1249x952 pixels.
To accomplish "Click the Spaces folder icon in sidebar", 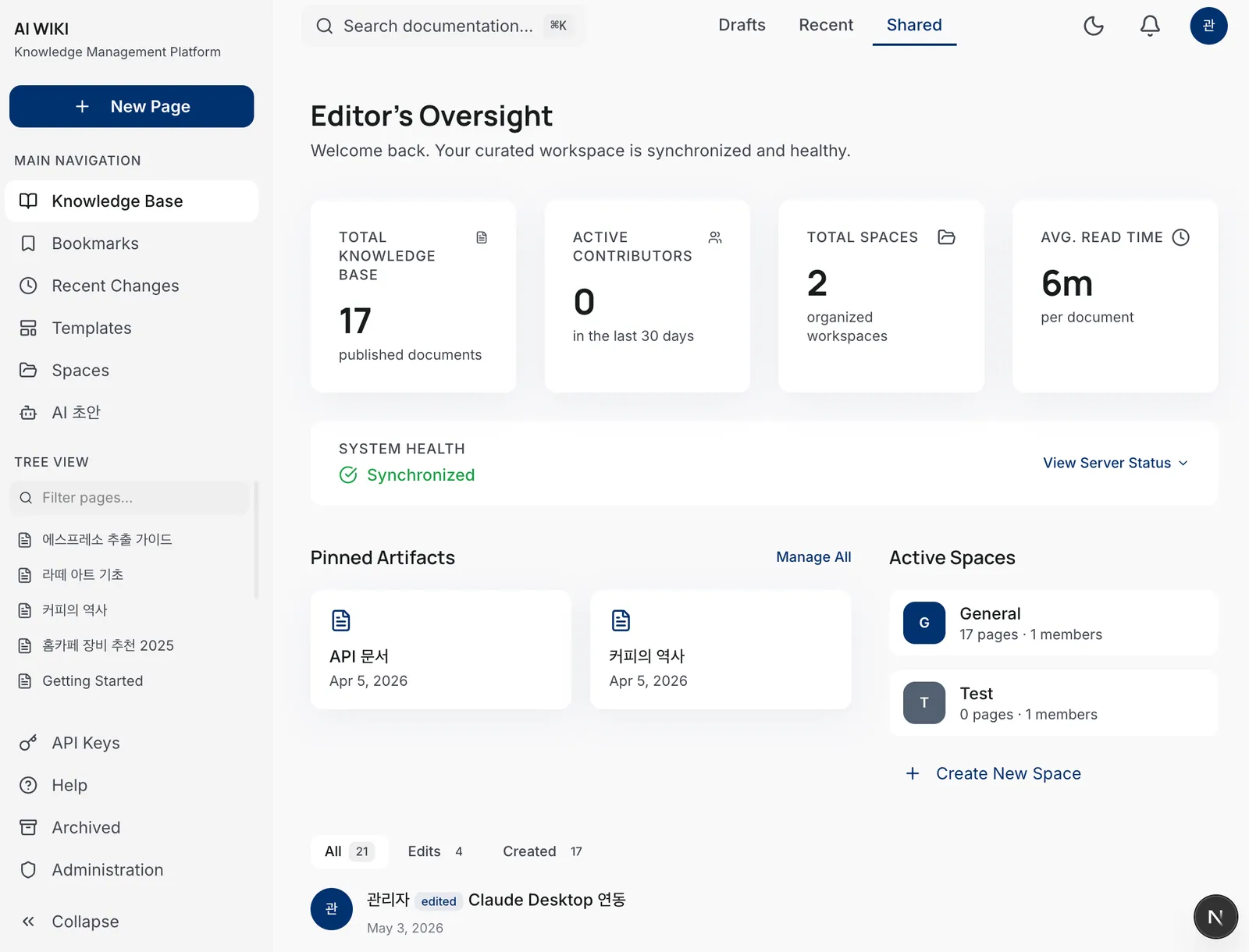I will (28, 370).
